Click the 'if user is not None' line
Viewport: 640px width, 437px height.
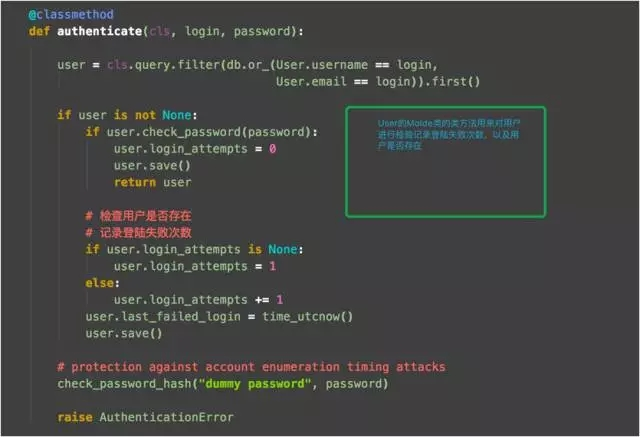pos(127,115)
